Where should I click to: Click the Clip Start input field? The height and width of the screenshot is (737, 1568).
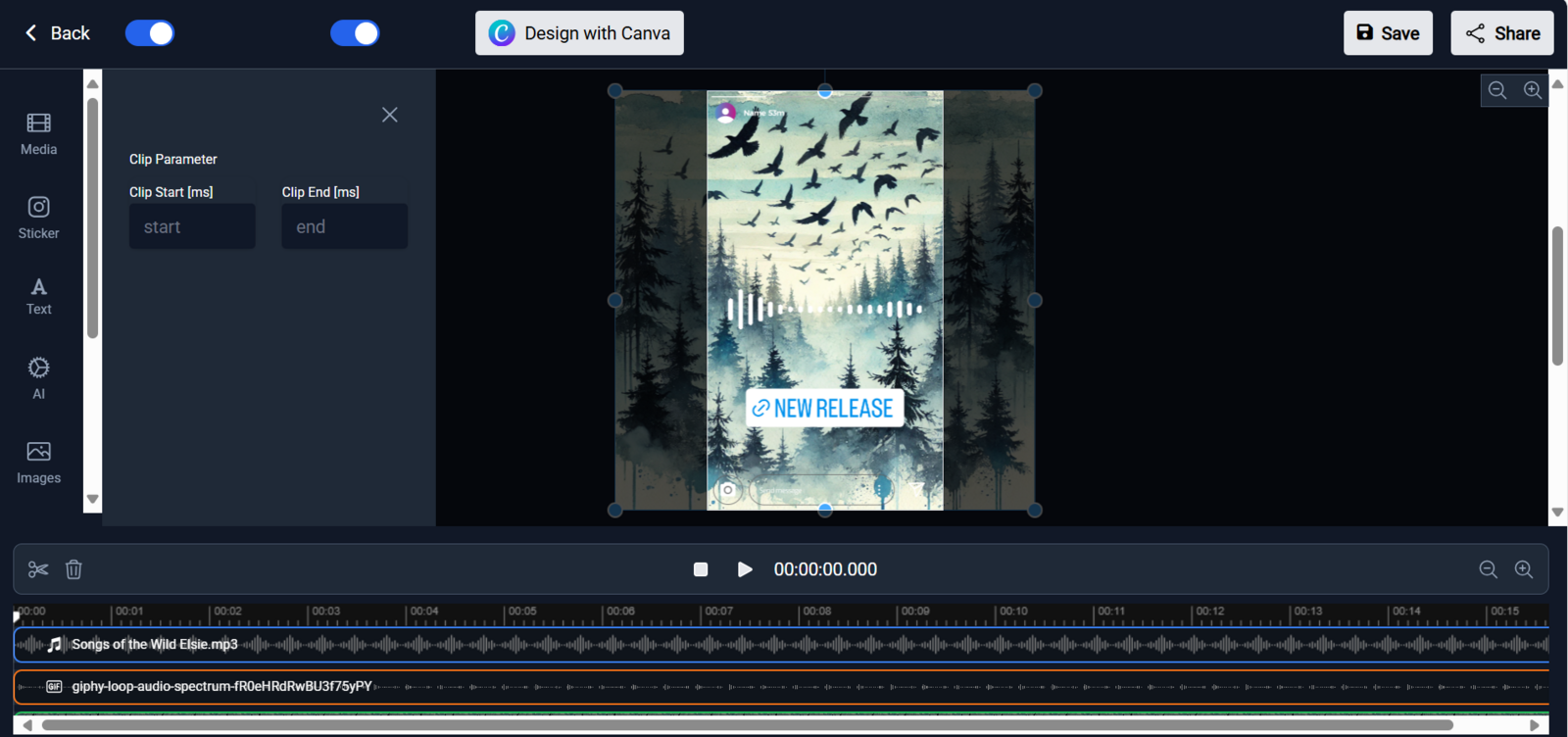192,226
